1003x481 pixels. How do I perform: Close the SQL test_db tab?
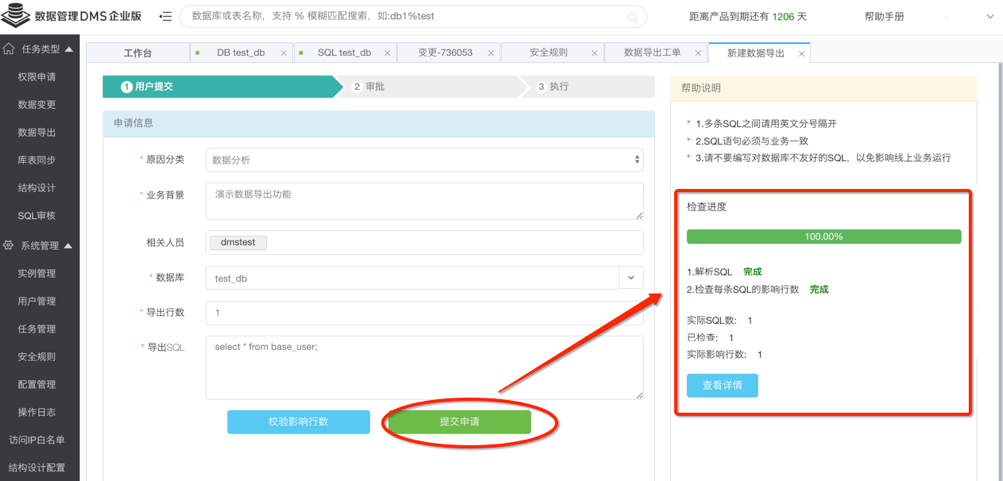tap(388, 53)
